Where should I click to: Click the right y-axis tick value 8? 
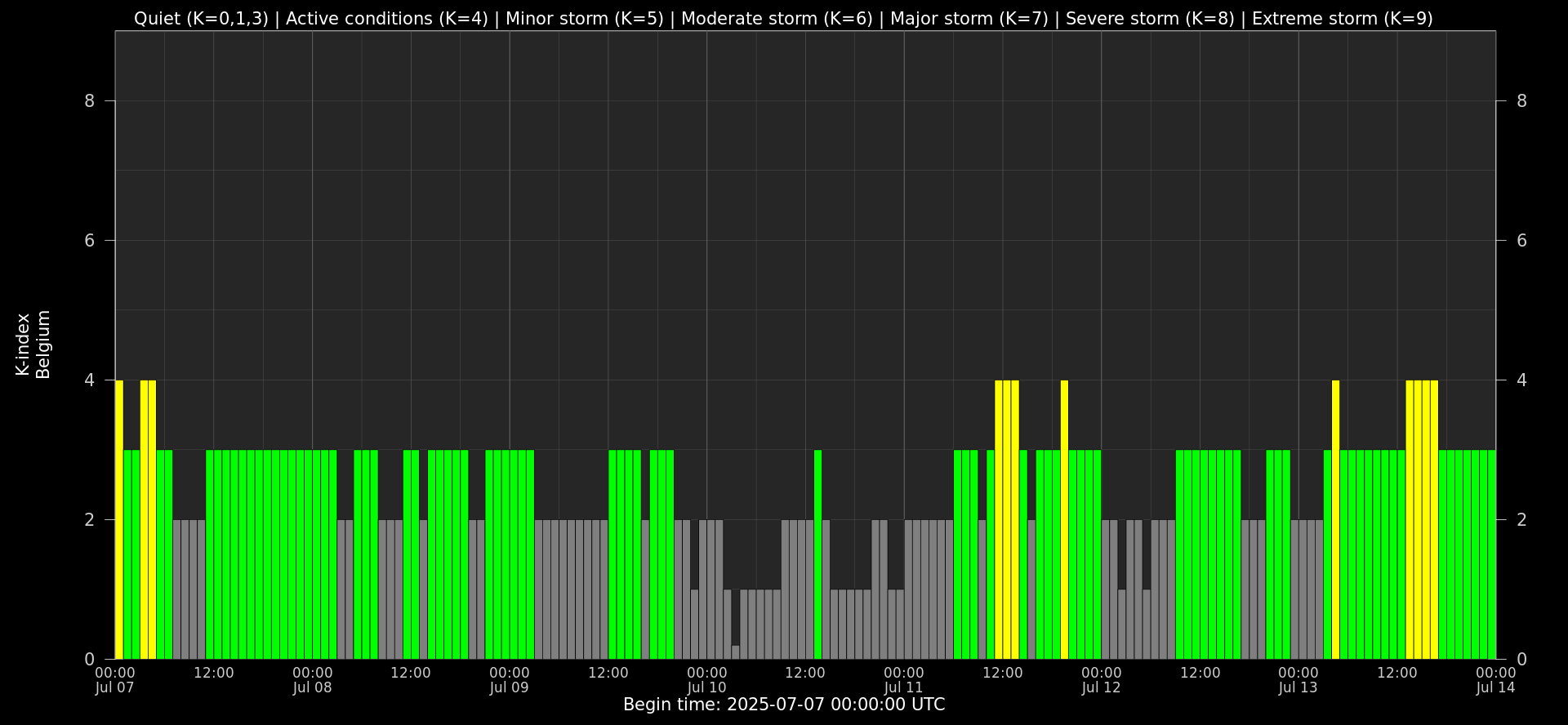click(x=1521, y=101)
